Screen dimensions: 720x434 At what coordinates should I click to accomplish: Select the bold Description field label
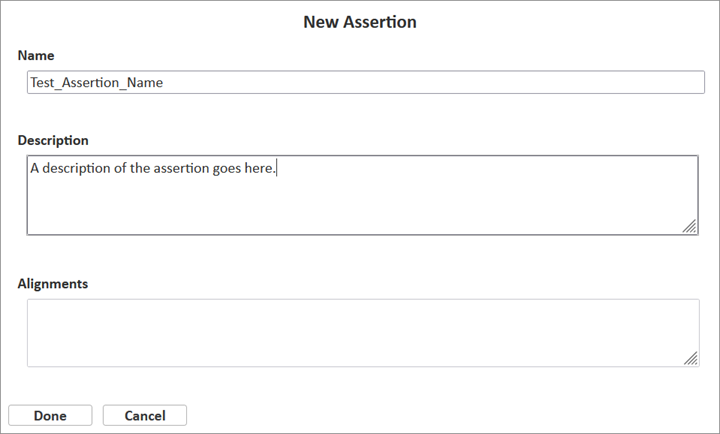coord(53,141)
